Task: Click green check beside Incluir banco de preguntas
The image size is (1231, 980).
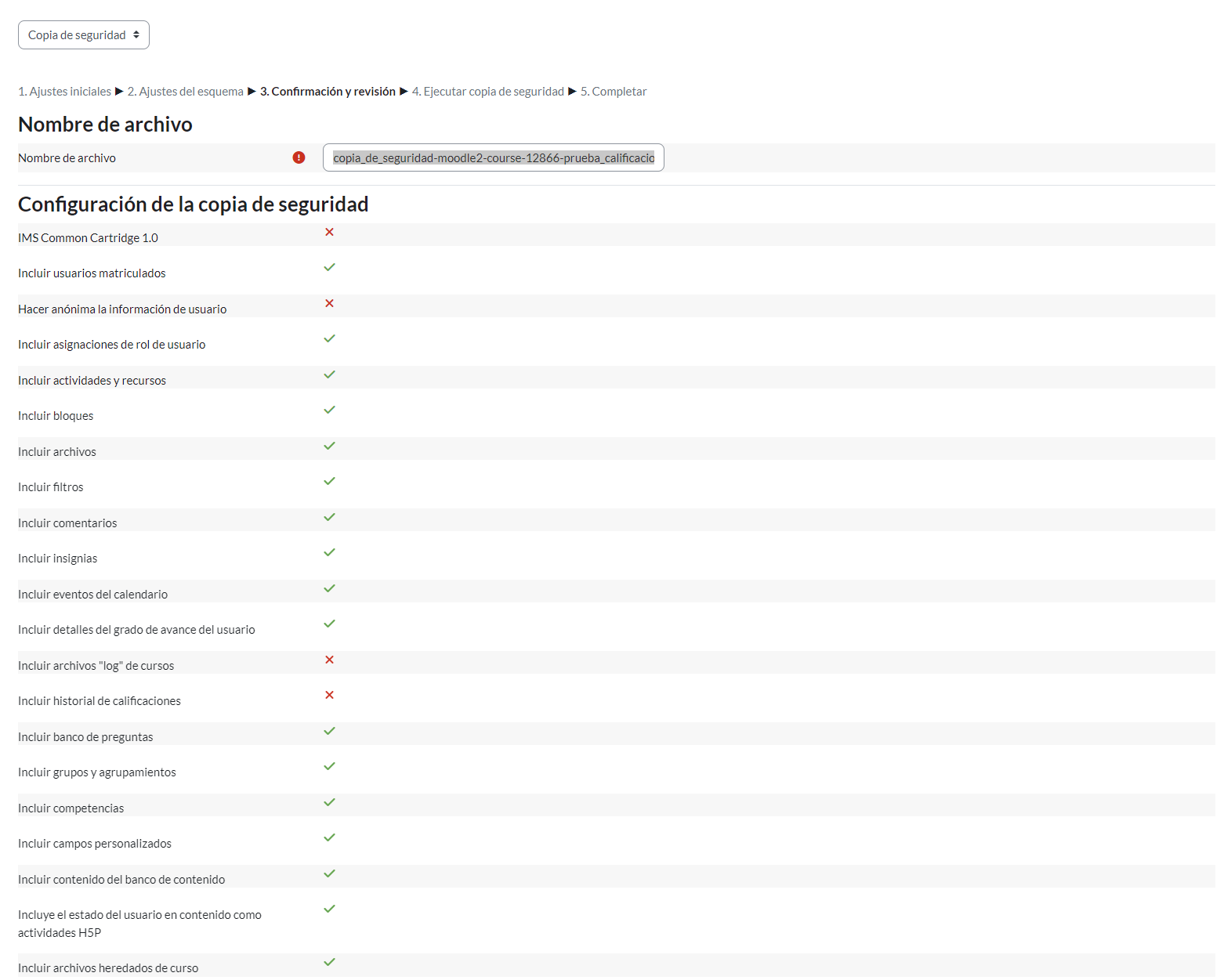Action: pyautogui.click(x=329, y=731)
